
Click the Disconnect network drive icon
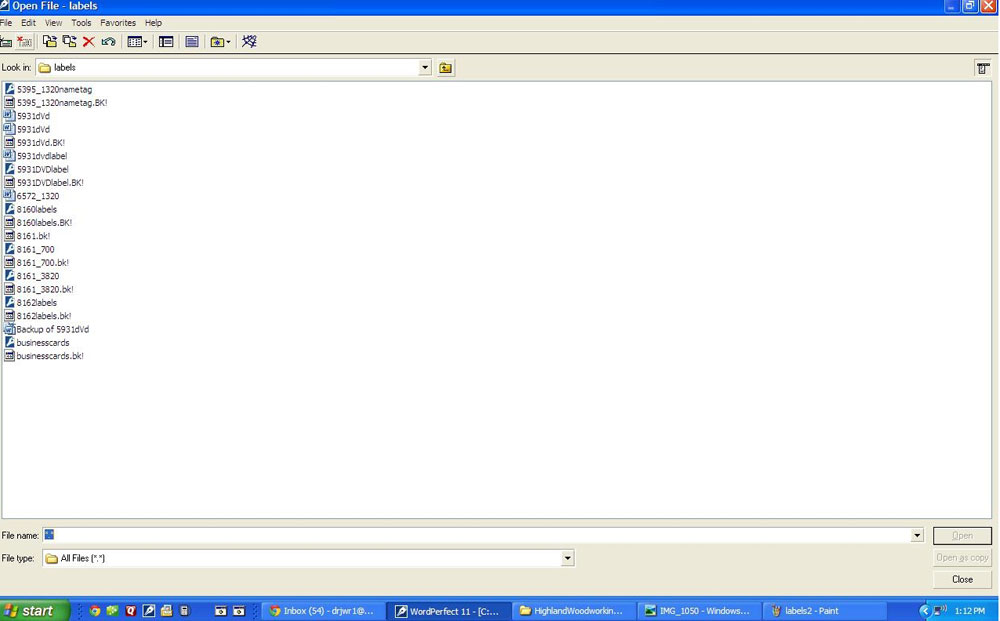click(x=25, y=42)
